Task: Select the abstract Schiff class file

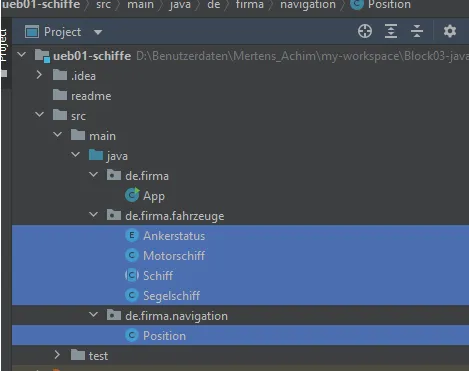Action: (158, 276)
